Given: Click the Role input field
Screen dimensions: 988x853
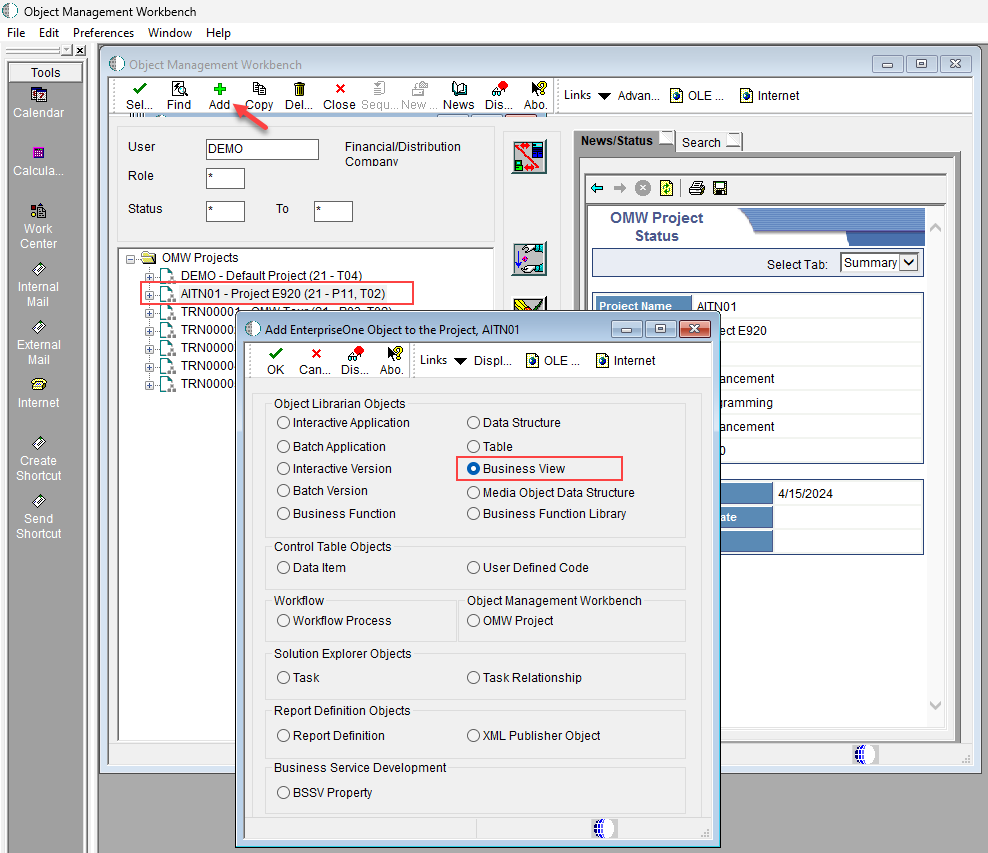Looking at the screenshot, I should 226,178.
